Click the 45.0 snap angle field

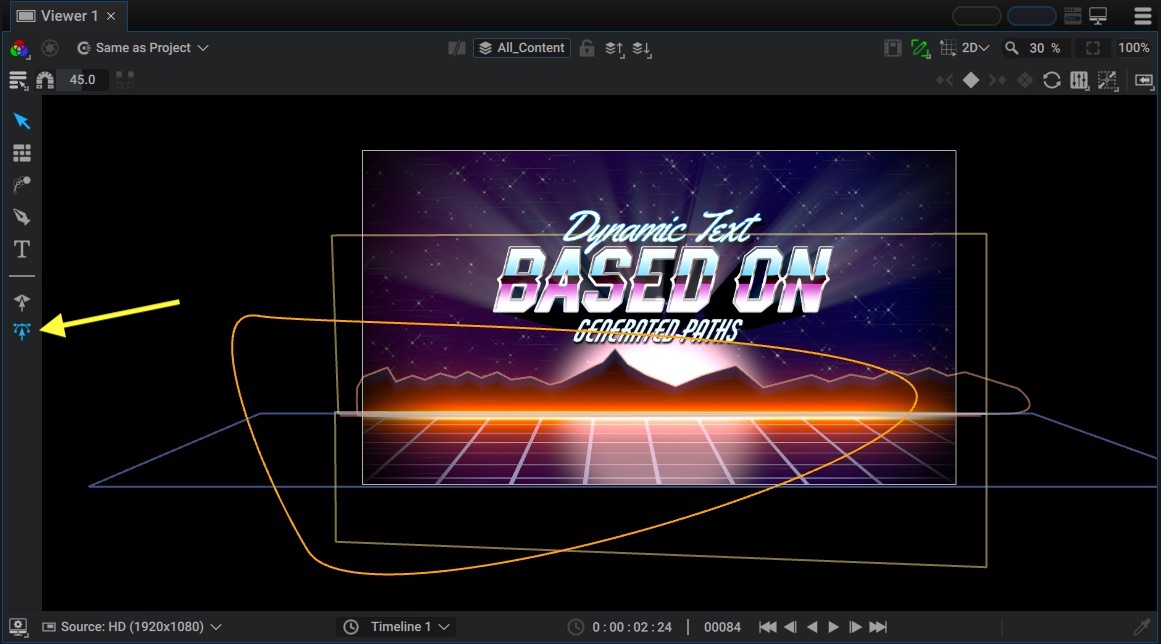(83, 80)
